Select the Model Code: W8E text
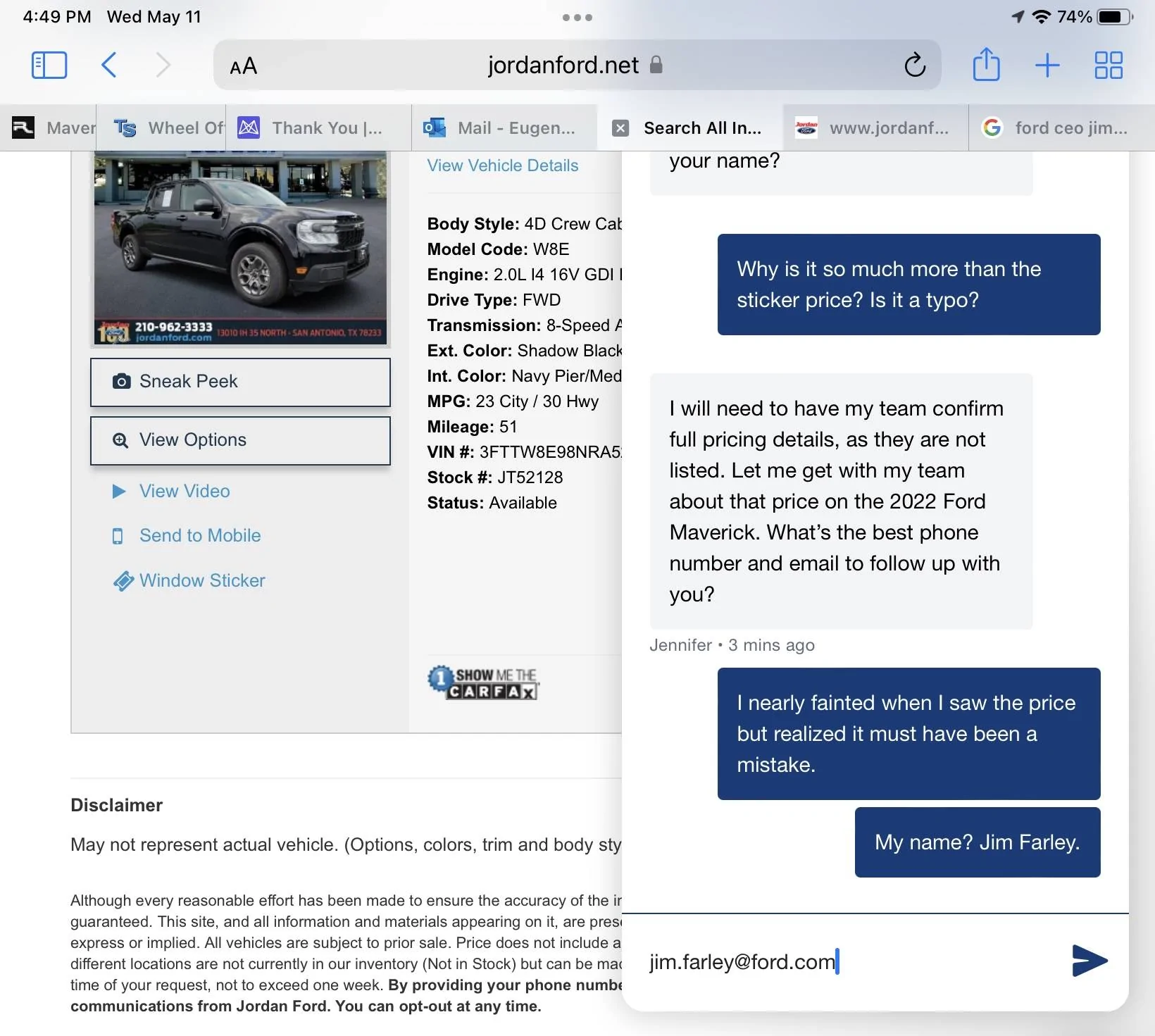 coord(498,249)
